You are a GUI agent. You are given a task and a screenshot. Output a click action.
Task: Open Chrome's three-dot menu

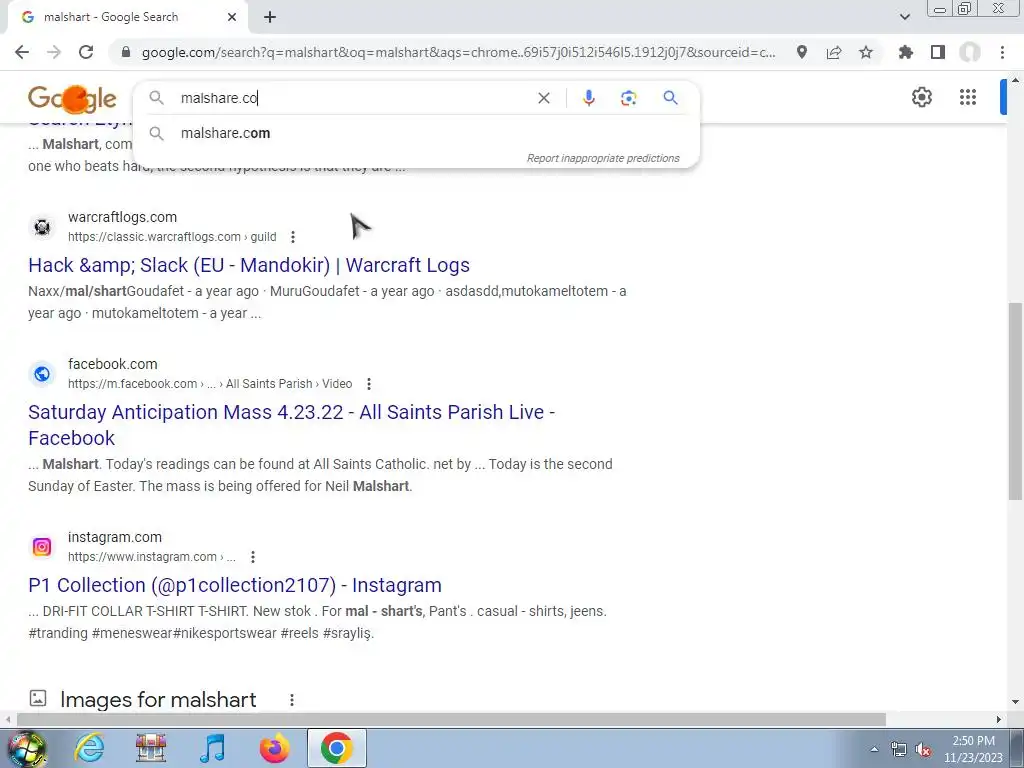pyautogui.click(x=1002, y=52)
